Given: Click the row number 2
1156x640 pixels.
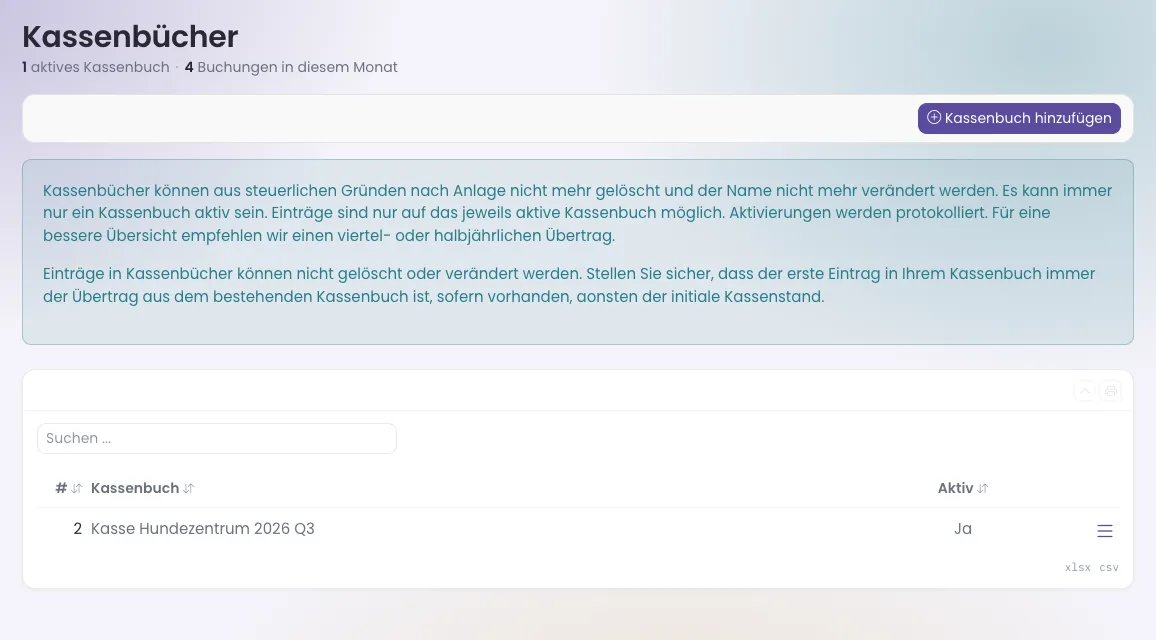Looking at the screenshot, I should tap(77, 529).
